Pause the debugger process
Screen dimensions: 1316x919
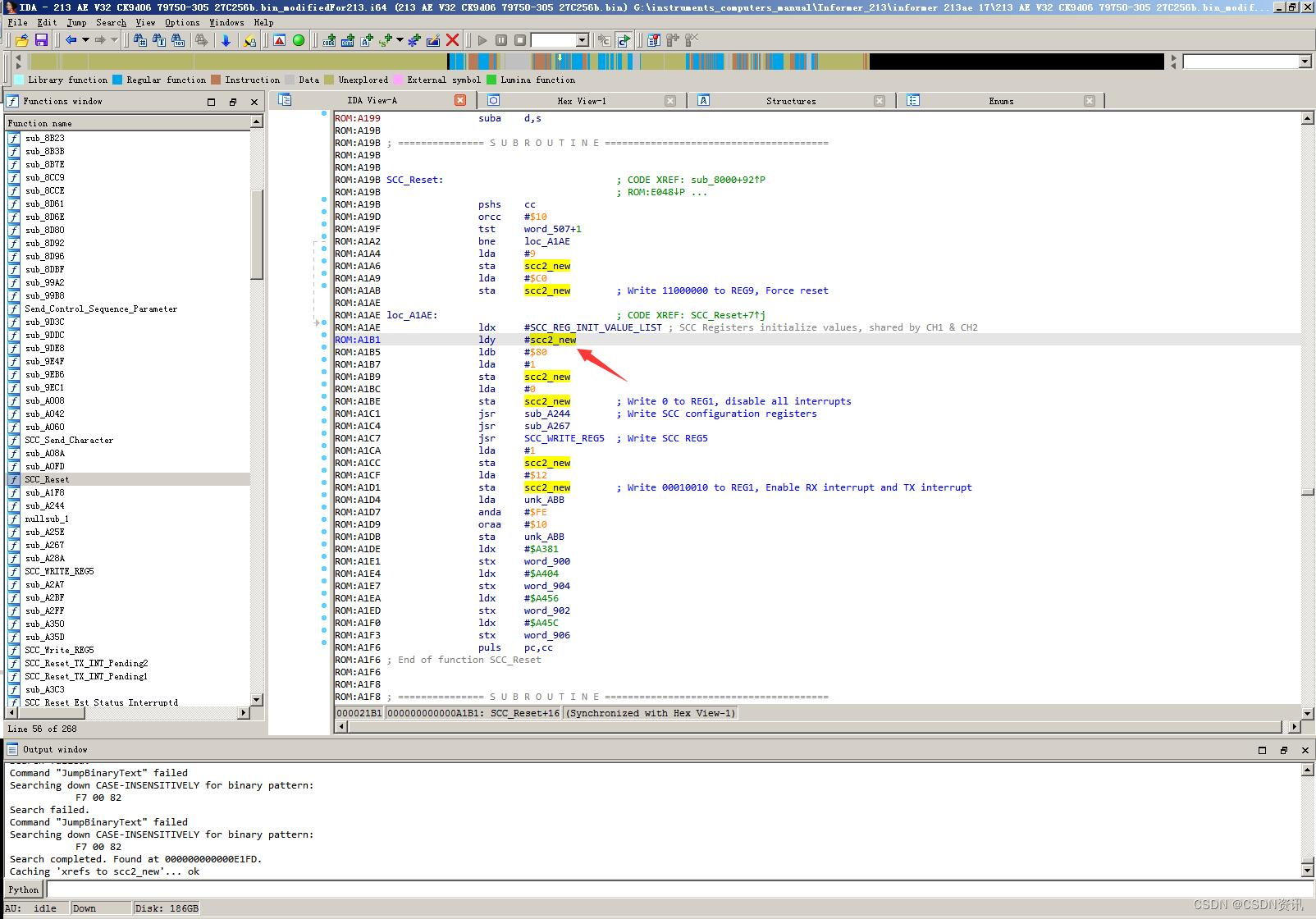(x=501, y=40)
